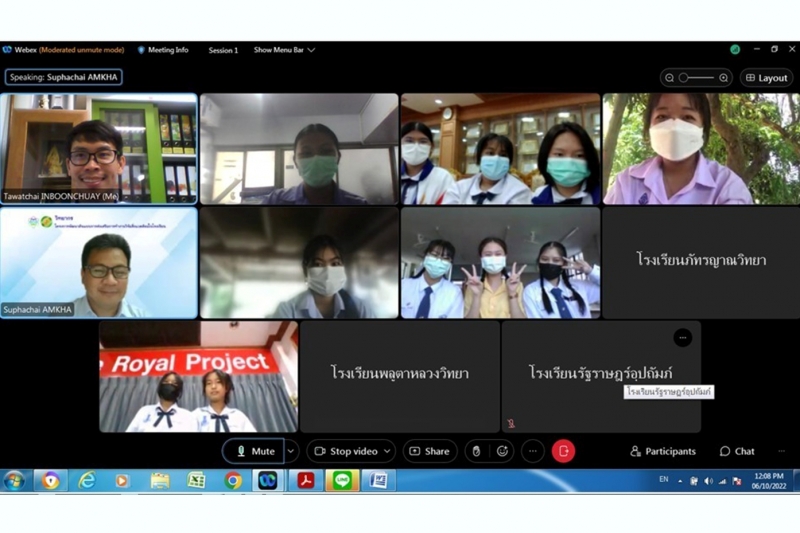800x533 pixels.
Task: Select the Session 1 tab
Action: click(x=223, y=50)
